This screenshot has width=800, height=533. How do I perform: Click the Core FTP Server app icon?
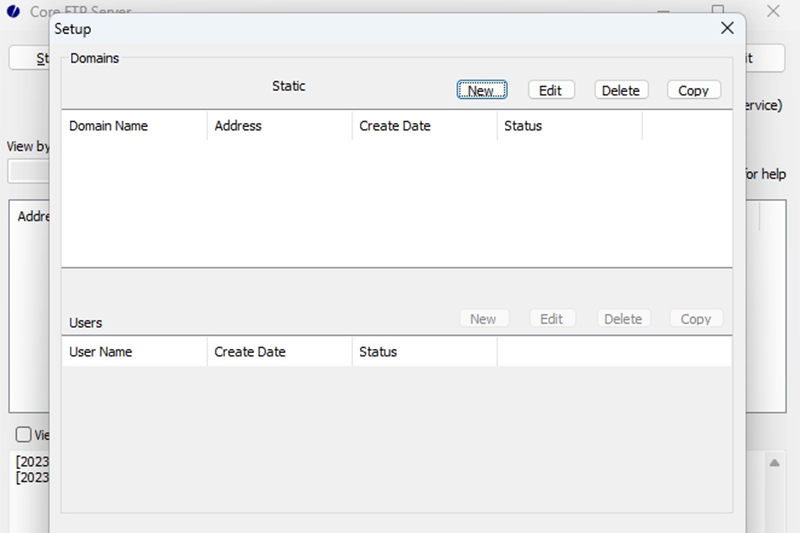[13, 11]
